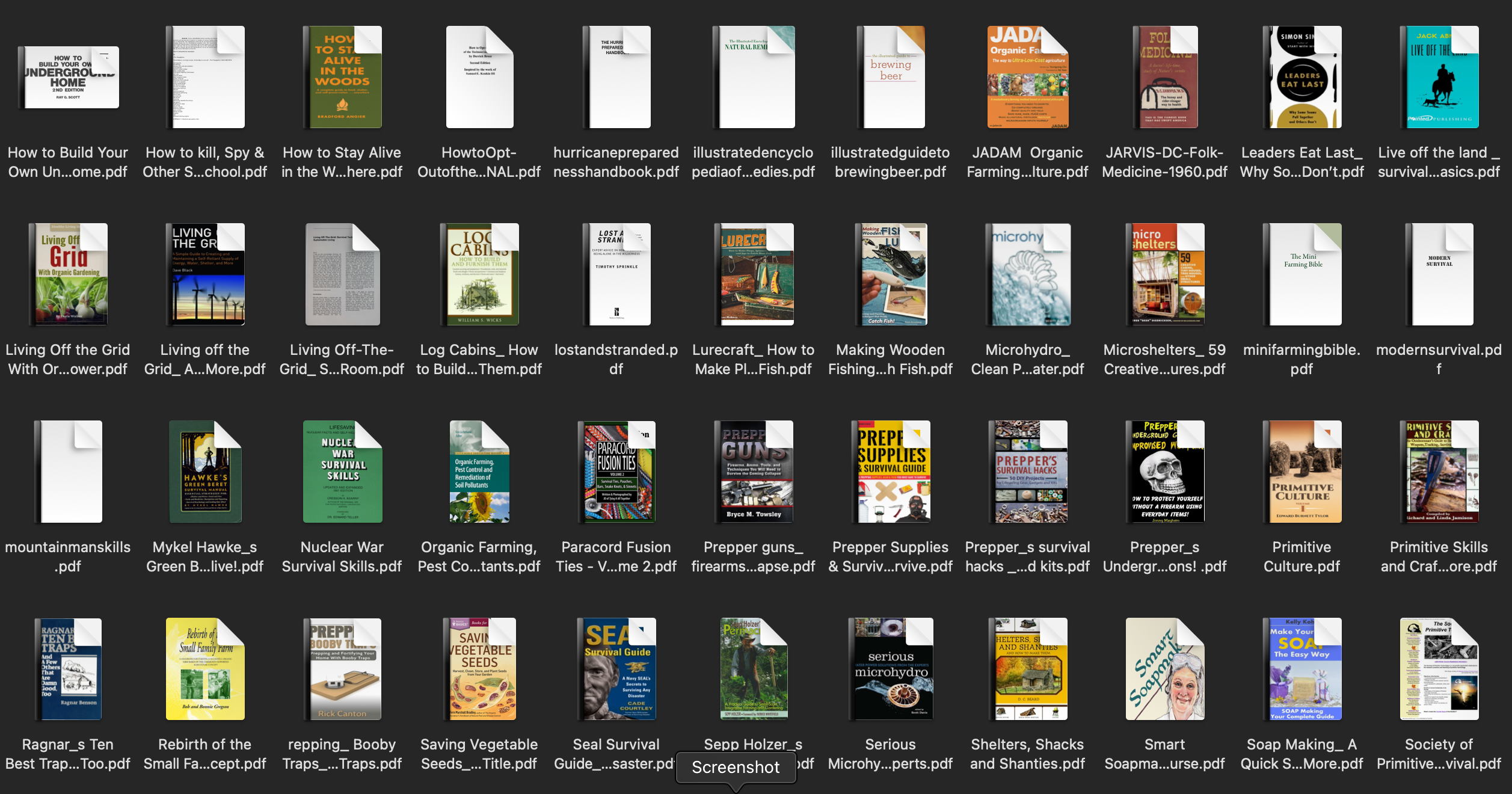Screen dimensions: 1512x794
Task: Select the Prepping Booby Traps PDF icon
Action: 342,669
